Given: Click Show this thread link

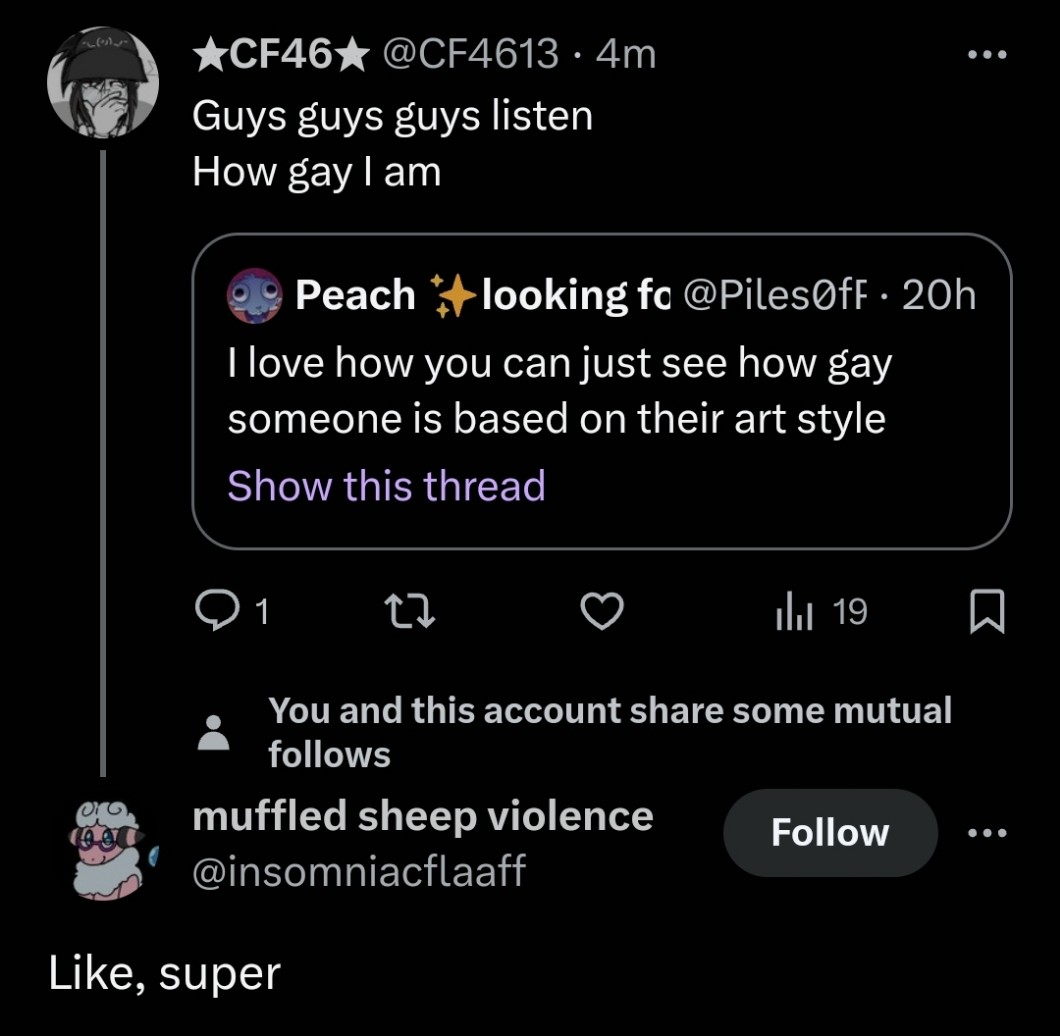Looking at the screenshot, I should (x=386, y=486).
